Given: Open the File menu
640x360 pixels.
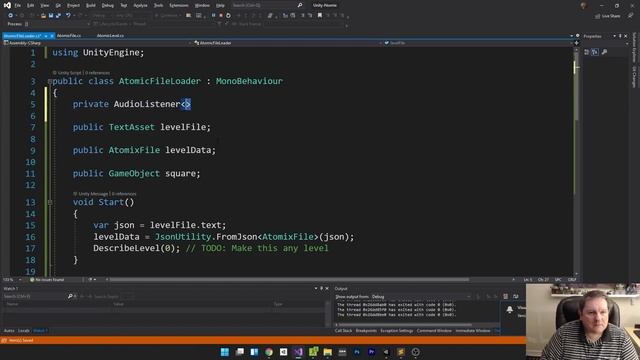Looking at the screenshot, I should point(18,5).
